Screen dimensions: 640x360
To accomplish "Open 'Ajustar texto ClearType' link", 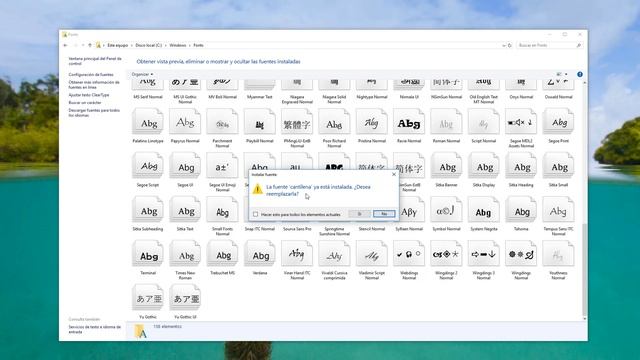I will (x=89, y=95).
